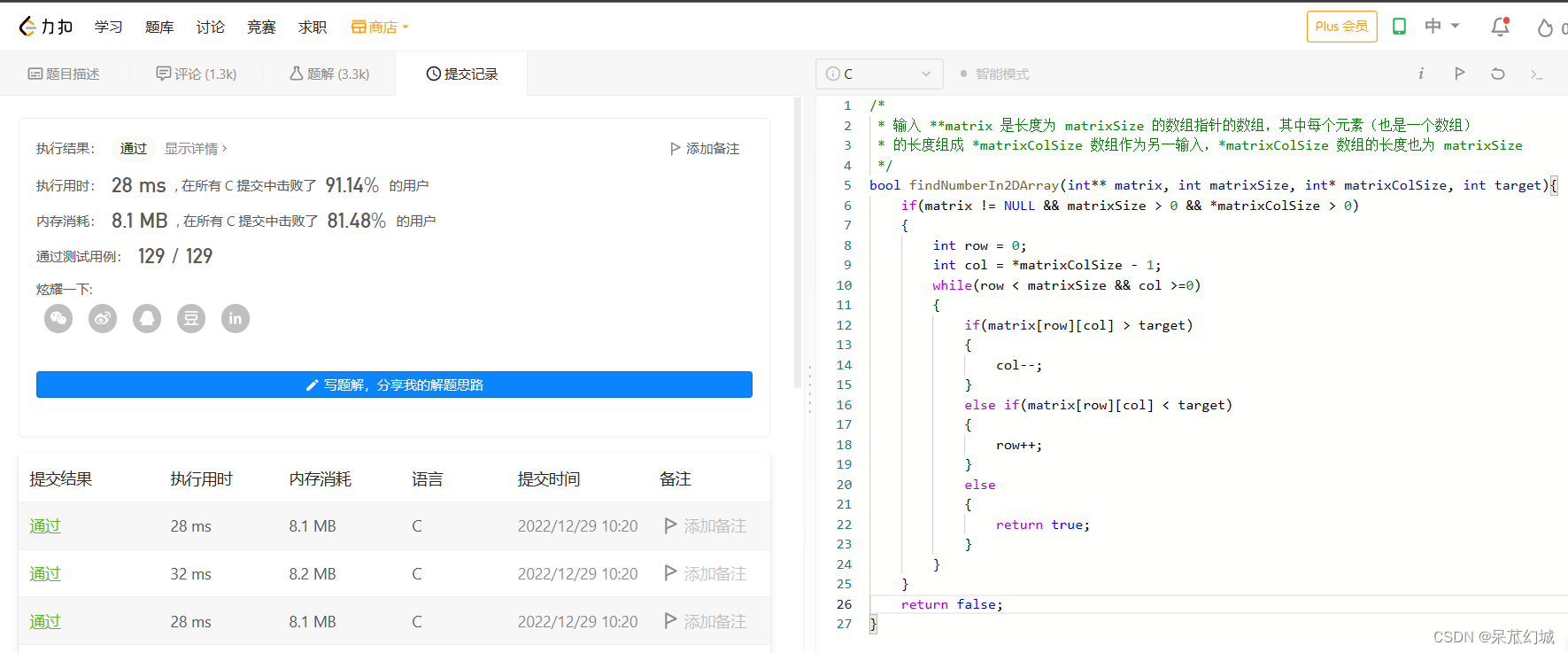
Task: Share result to Douban
Action: tap(191, 318)
